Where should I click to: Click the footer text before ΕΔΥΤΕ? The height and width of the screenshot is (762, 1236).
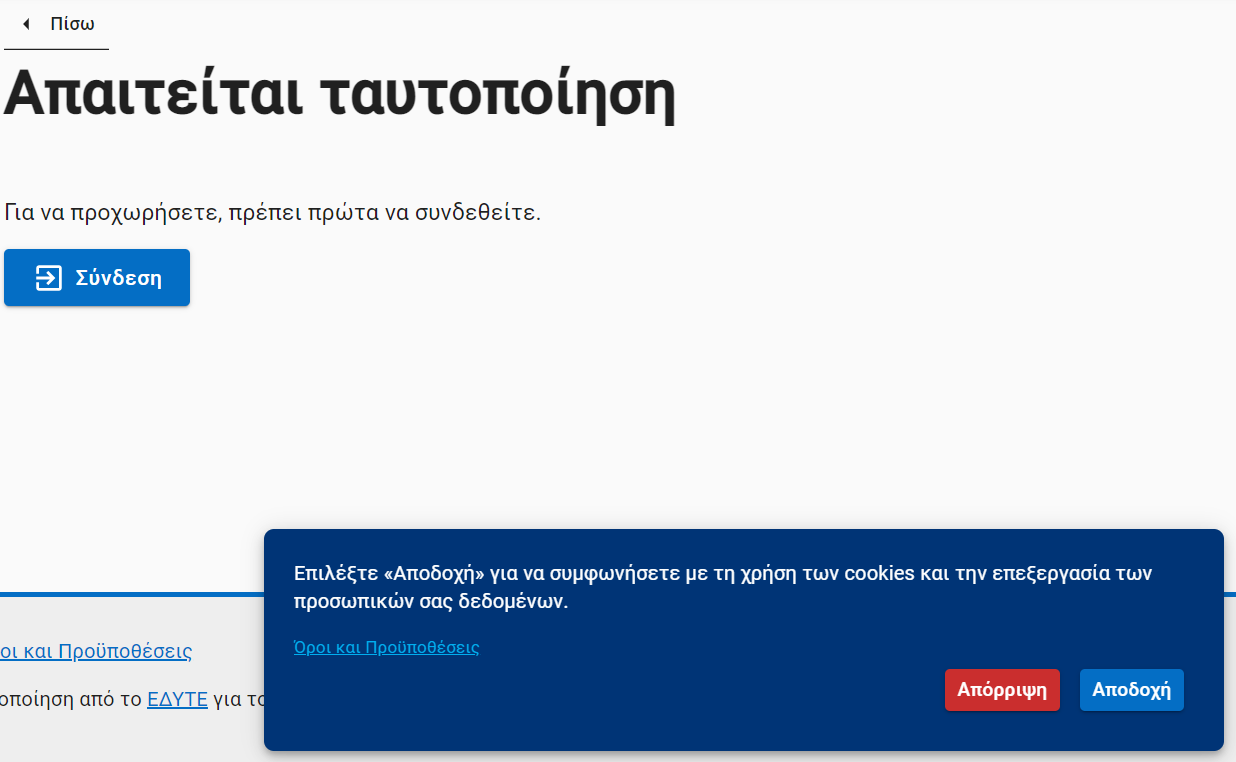coord(70,699)
